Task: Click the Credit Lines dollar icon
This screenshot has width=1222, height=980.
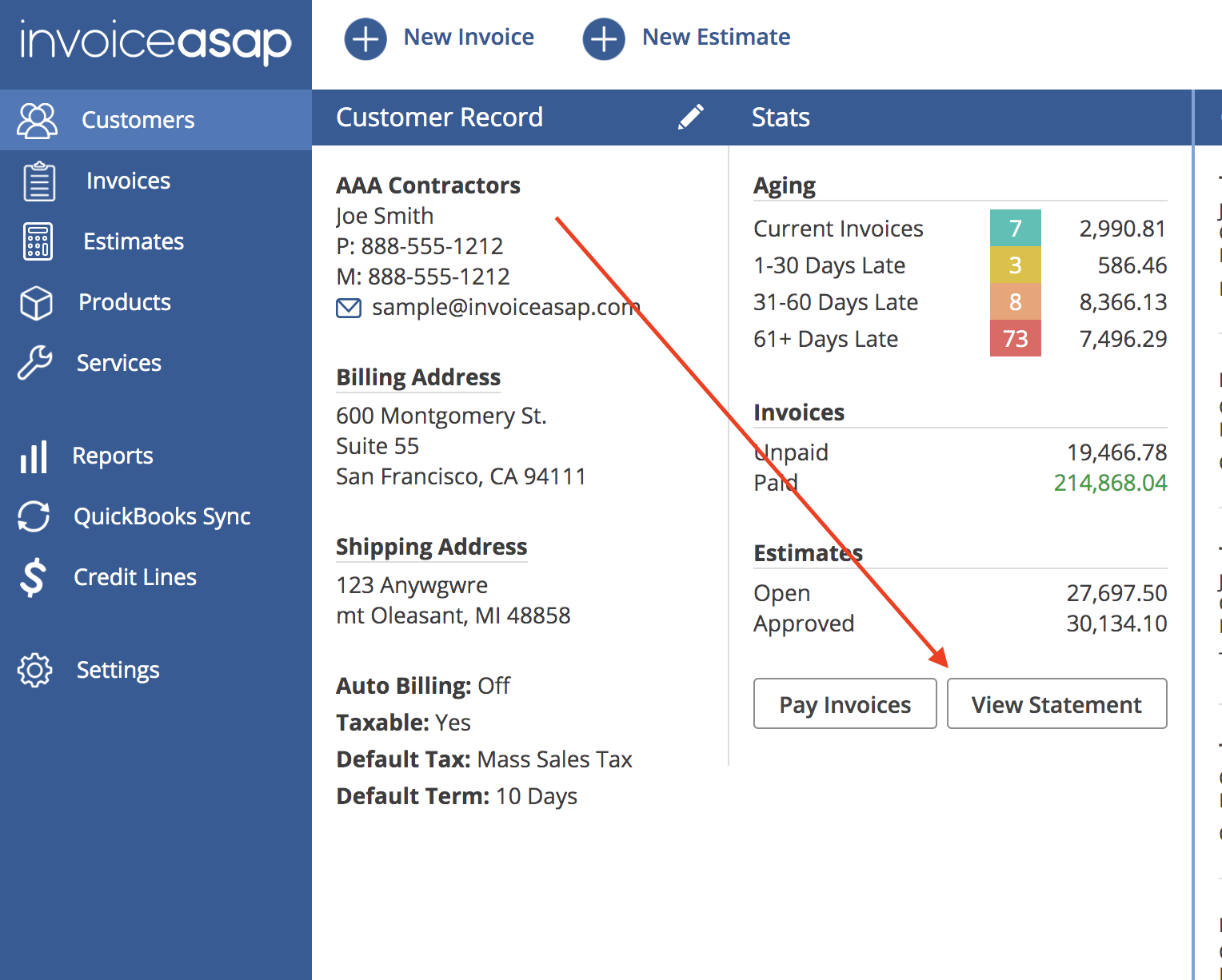Action: pyautogui.click(x=34, y=577)
